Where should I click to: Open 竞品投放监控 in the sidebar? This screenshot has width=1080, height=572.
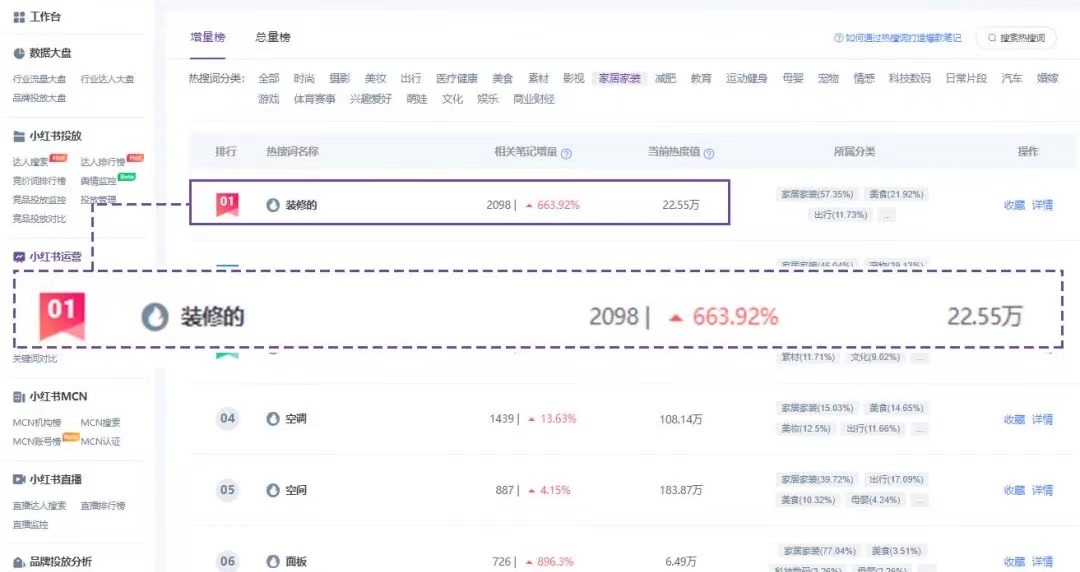pos(39,200)
